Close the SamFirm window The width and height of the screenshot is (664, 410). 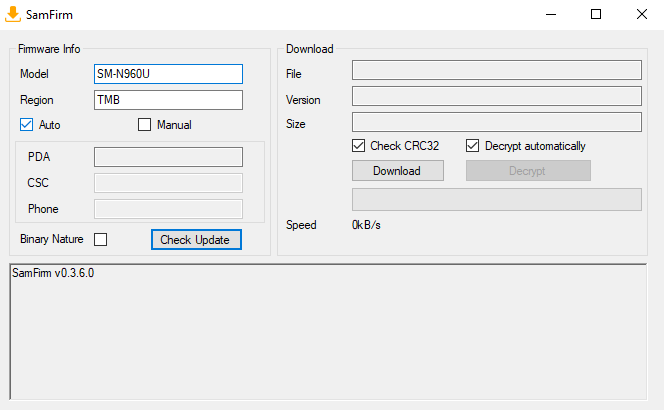[642, 14]
